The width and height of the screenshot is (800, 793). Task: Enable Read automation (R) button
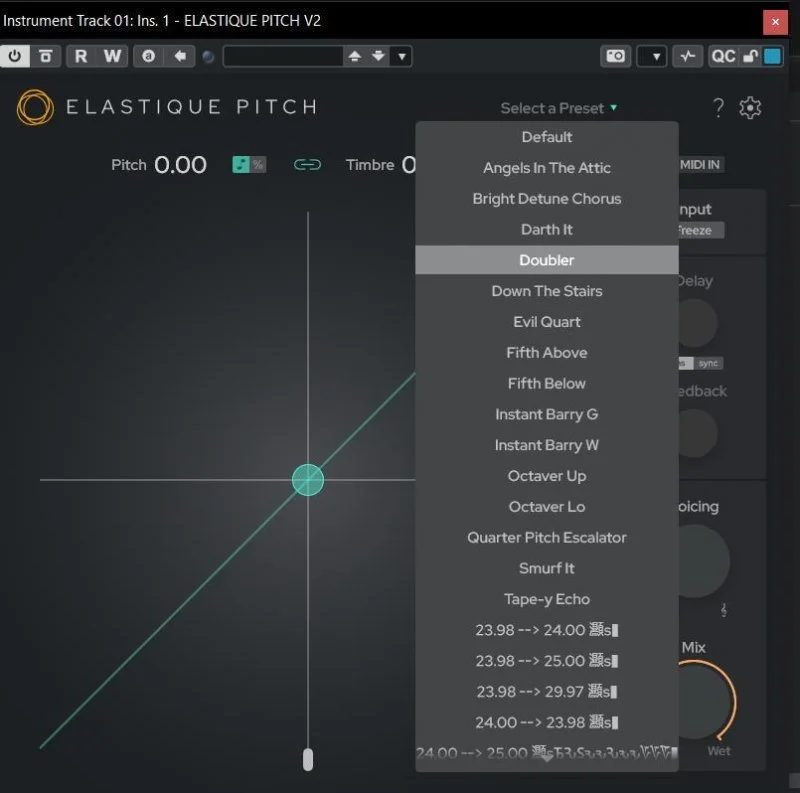click(81, 56)
